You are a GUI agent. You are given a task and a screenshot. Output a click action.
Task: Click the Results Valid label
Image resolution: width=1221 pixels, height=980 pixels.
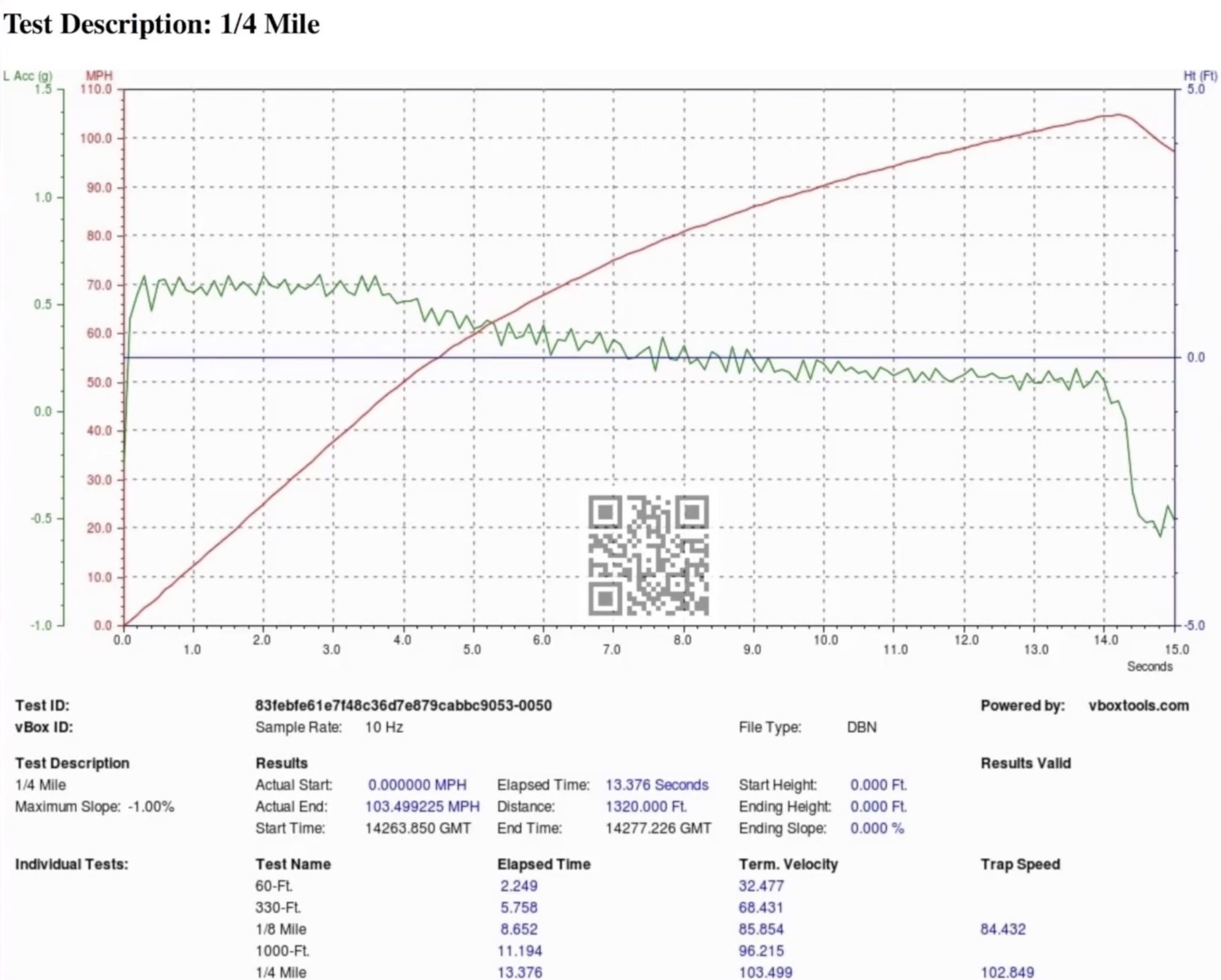[x=1026, y=763]
